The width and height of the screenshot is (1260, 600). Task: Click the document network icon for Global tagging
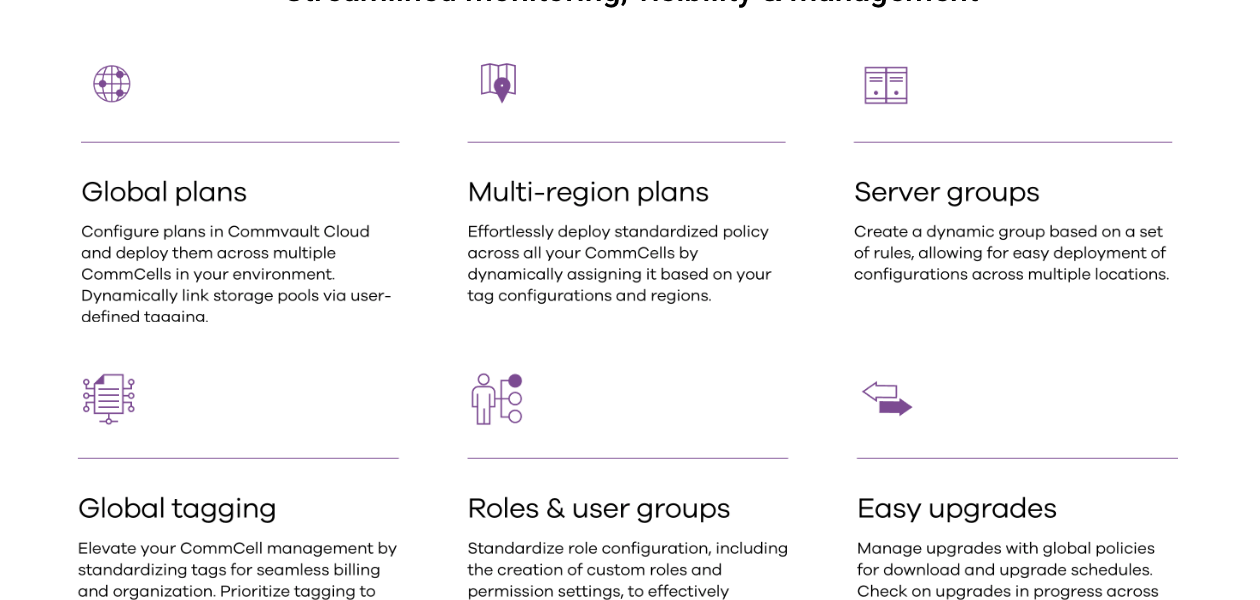click(x=108, y=399)
